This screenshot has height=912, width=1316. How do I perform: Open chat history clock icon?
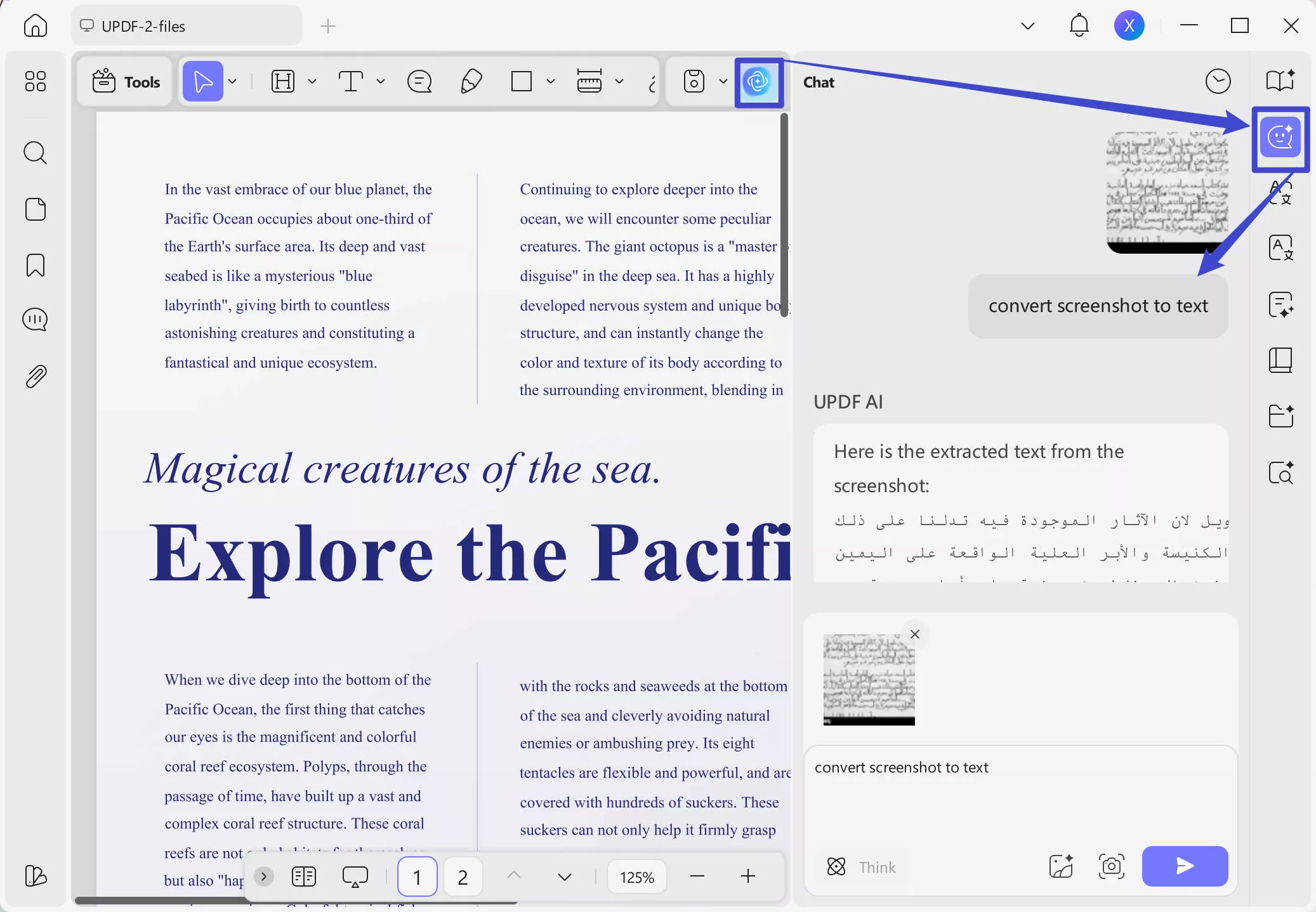1218,82
